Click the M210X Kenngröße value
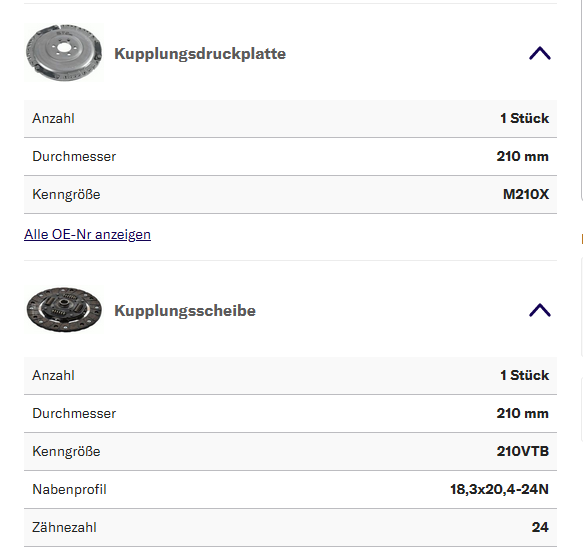 [x=526, y=194]
